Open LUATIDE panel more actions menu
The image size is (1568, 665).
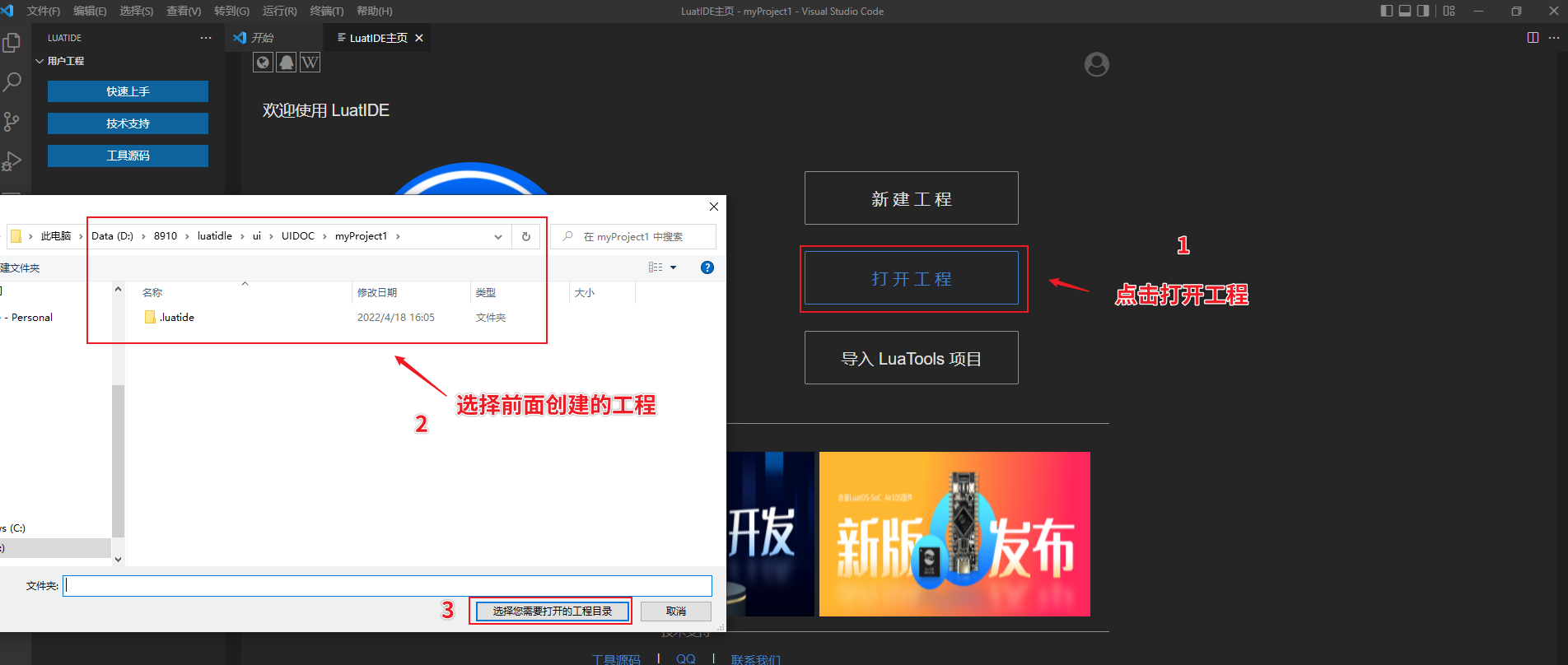(206, 38)
